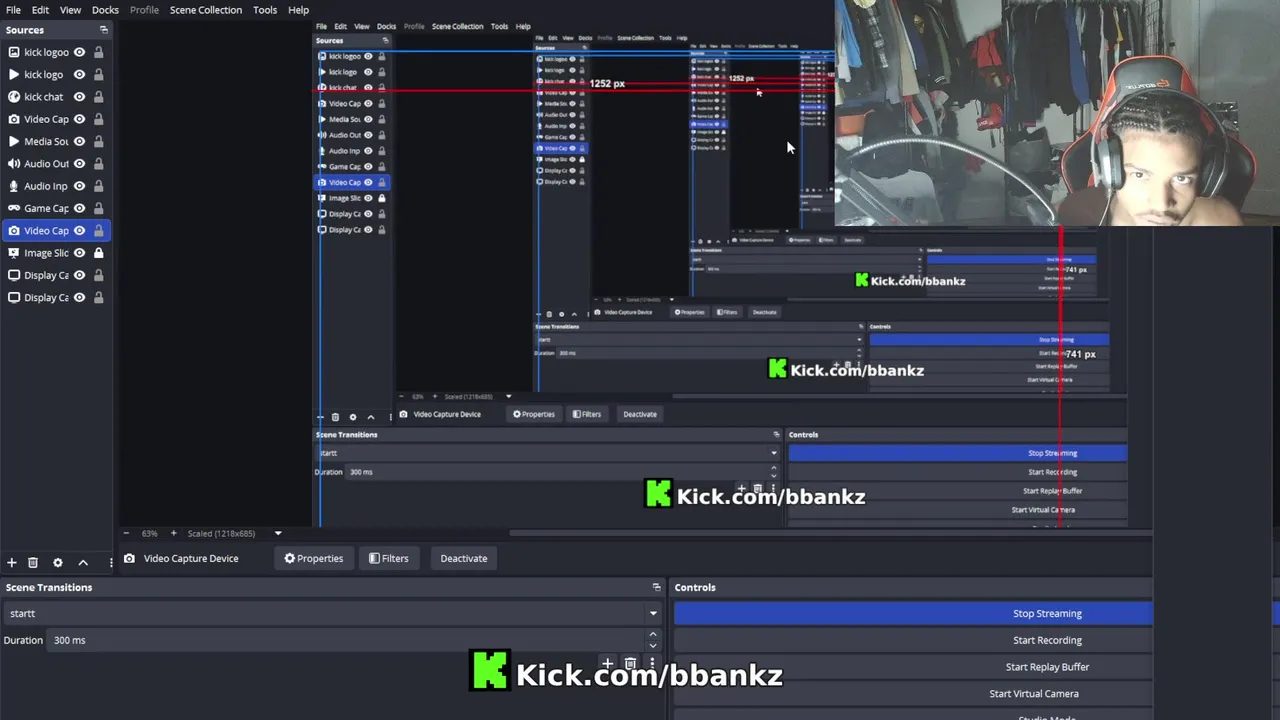Remove the transition with the trash icon in Scene Transitions
This screenshot has width=1280, height=720.
tap(630, 663)
